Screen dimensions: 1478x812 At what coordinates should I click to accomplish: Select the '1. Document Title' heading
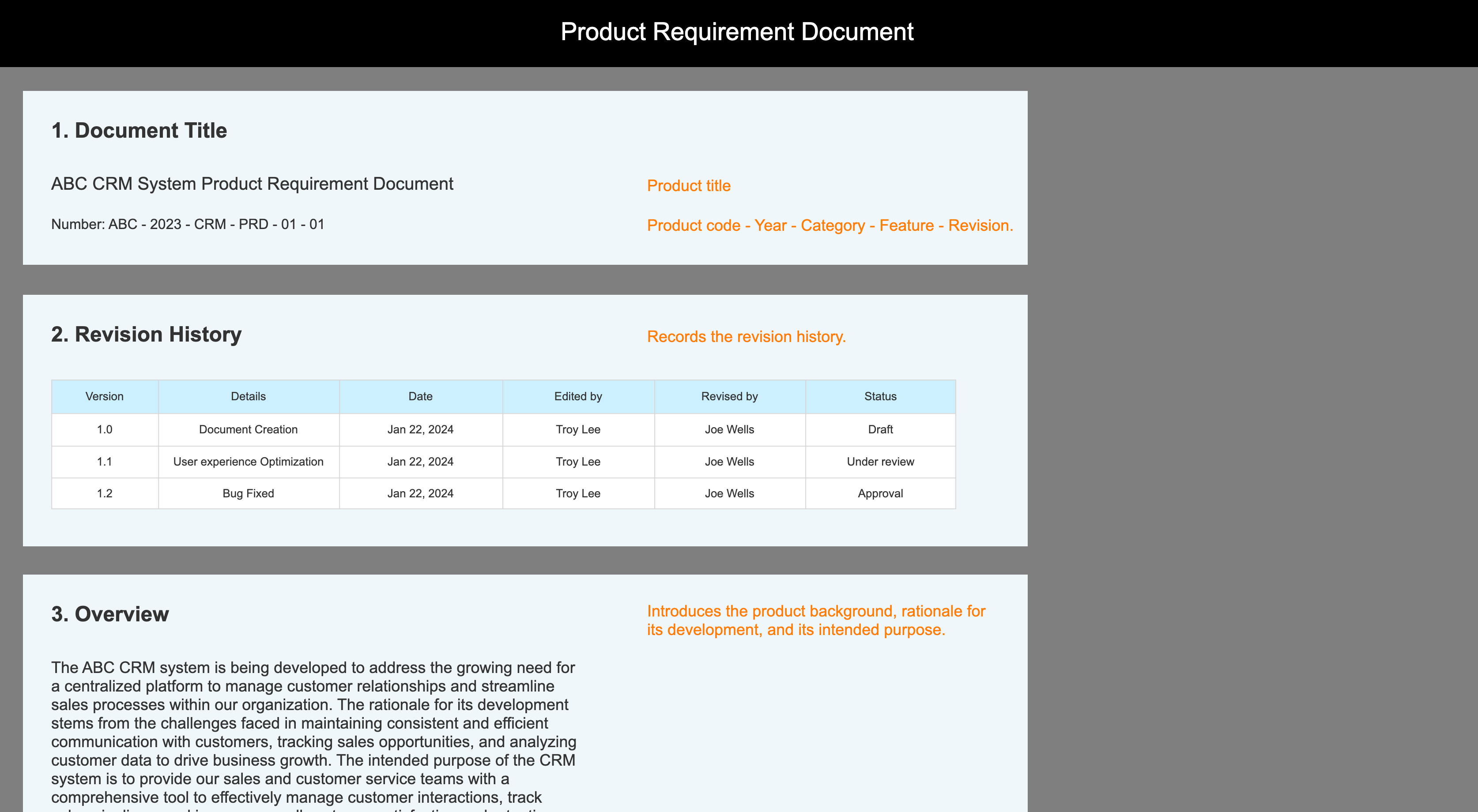pyautogui.click(x=139, y=131)
